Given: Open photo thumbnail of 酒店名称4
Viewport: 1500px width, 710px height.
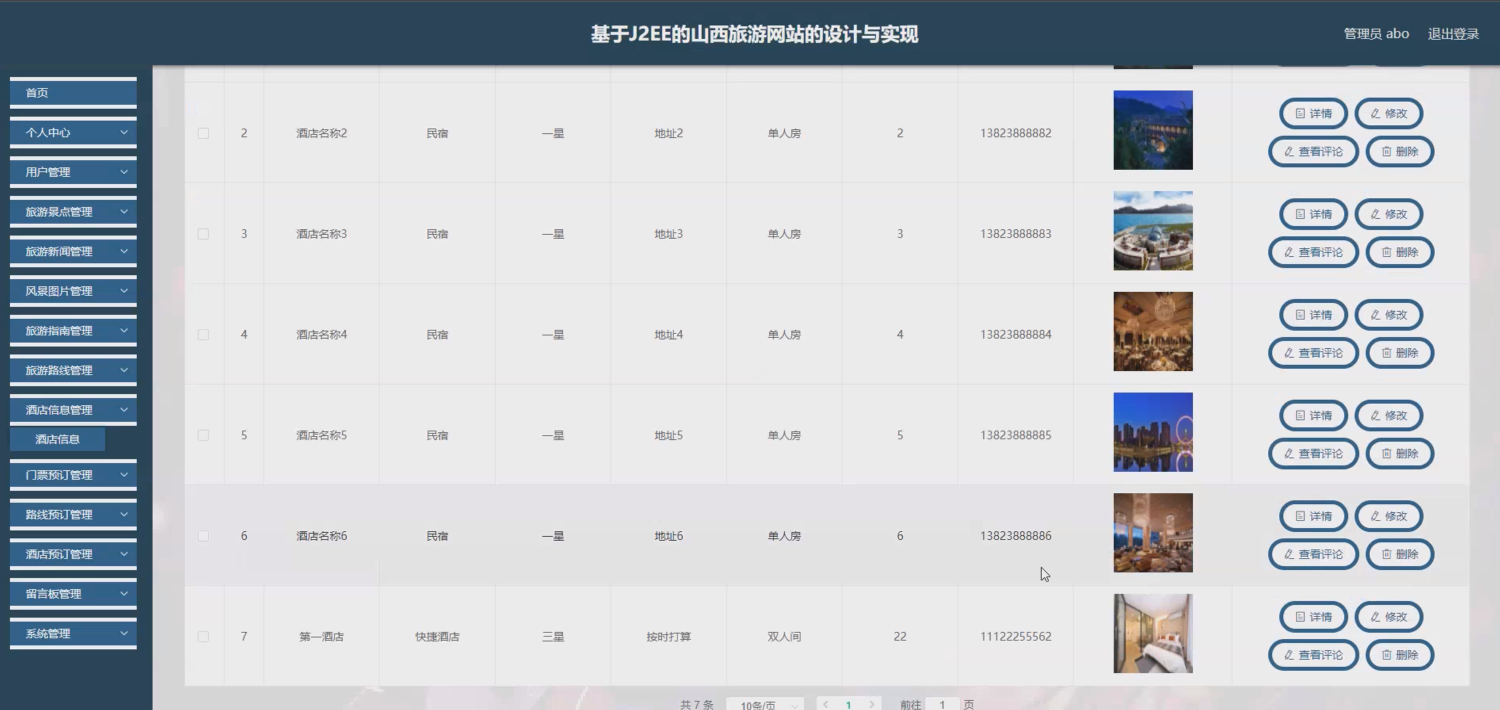Looking at the screenshot, I should coord(1153,332).
